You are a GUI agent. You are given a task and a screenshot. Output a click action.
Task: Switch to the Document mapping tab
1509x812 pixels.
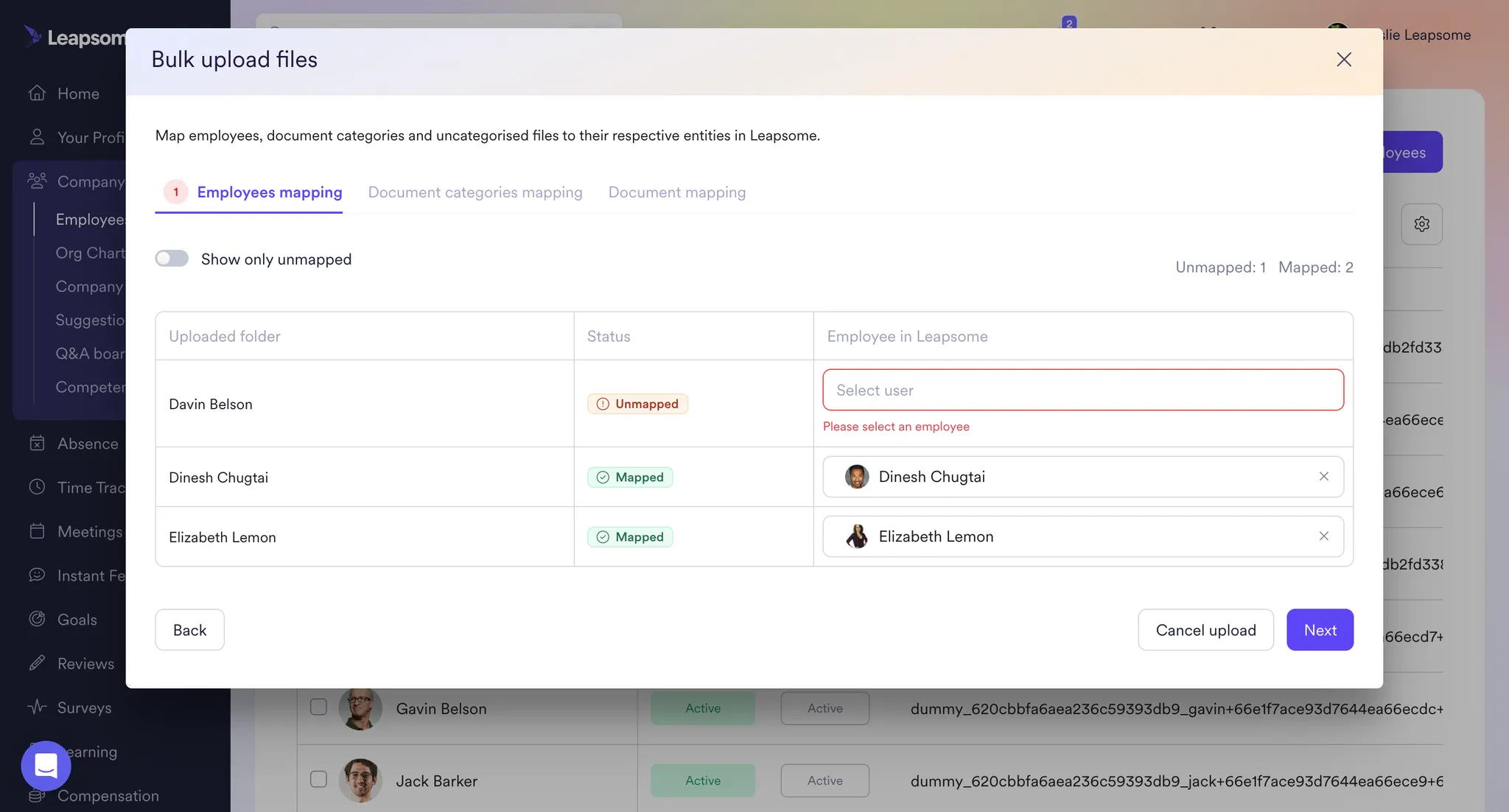point(676,192)
